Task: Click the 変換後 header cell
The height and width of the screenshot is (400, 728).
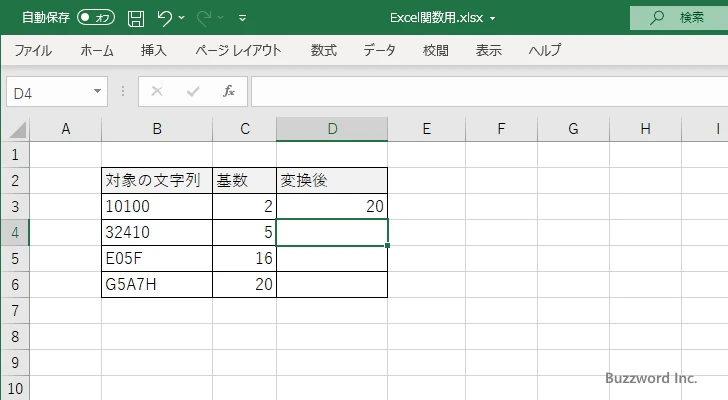Action: (332, 181)
